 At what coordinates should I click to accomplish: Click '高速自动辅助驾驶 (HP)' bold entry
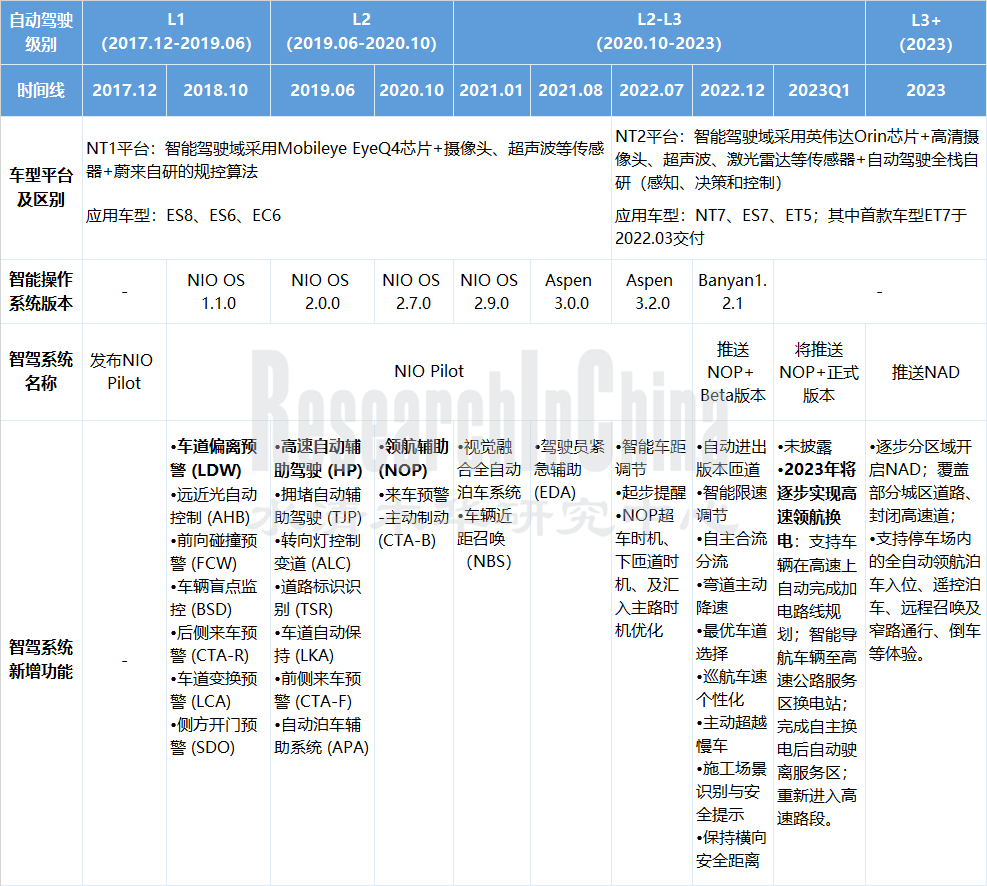(x=318, y=459)
